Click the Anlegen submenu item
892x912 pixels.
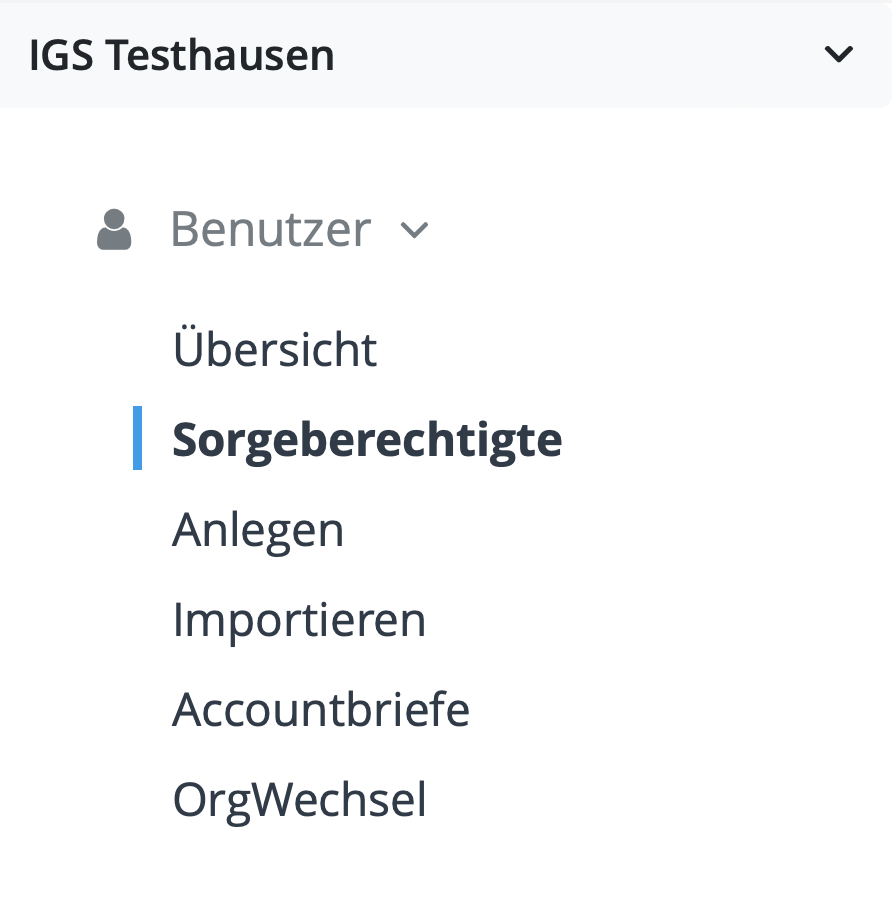click(x=258, y=530)
